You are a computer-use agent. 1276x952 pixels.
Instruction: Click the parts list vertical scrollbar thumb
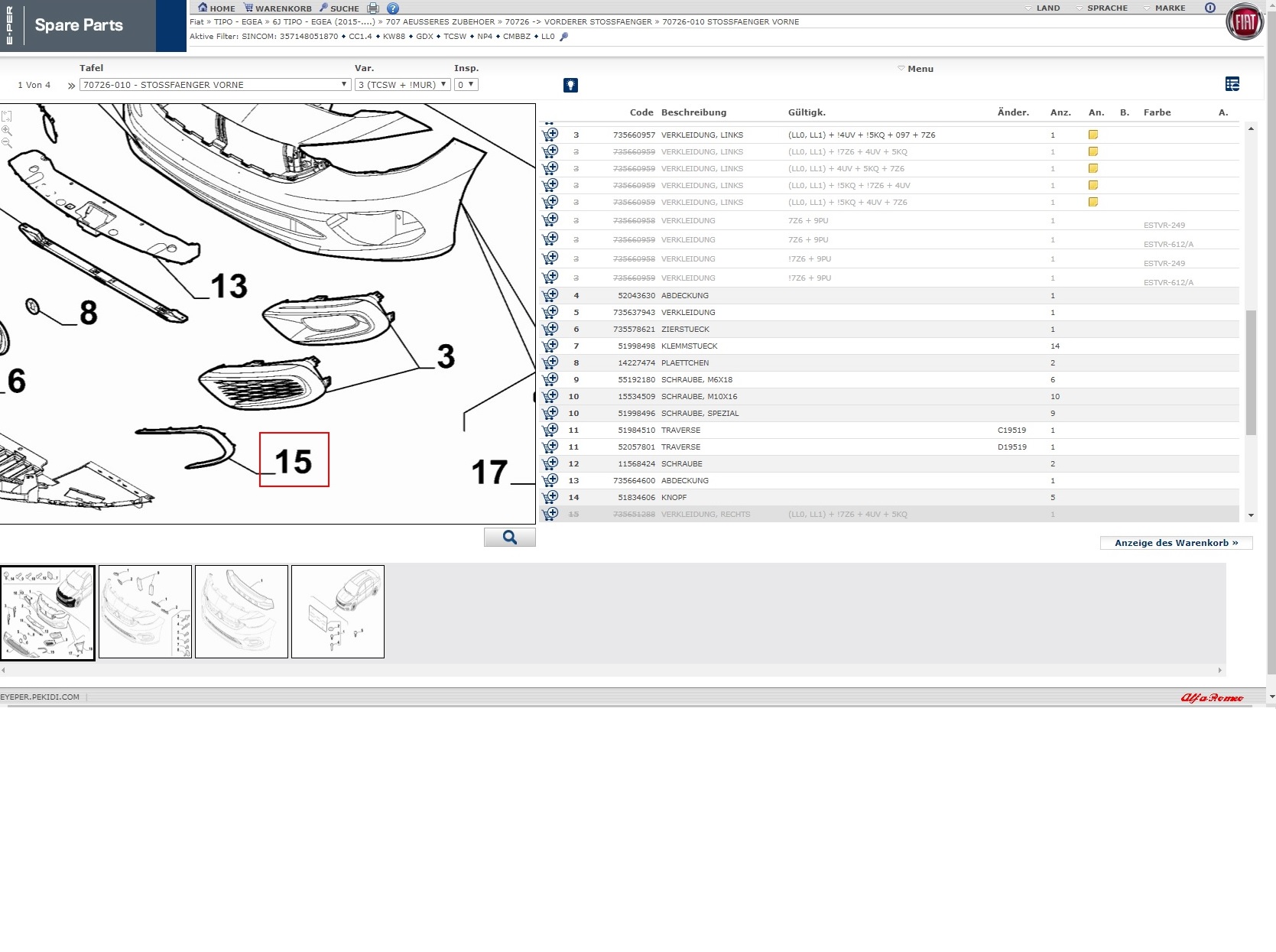pos(1251,372)
